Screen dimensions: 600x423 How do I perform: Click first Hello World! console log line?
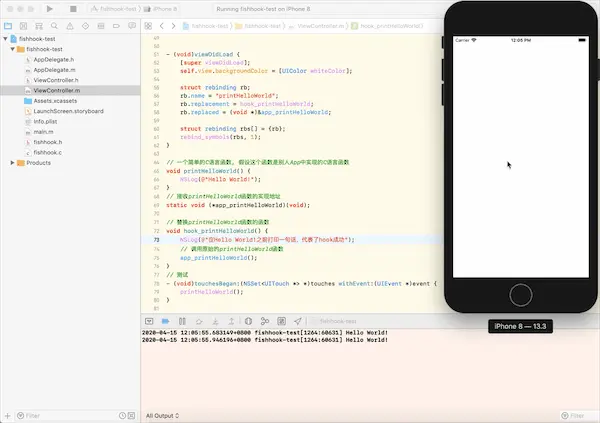coord(265,333)
